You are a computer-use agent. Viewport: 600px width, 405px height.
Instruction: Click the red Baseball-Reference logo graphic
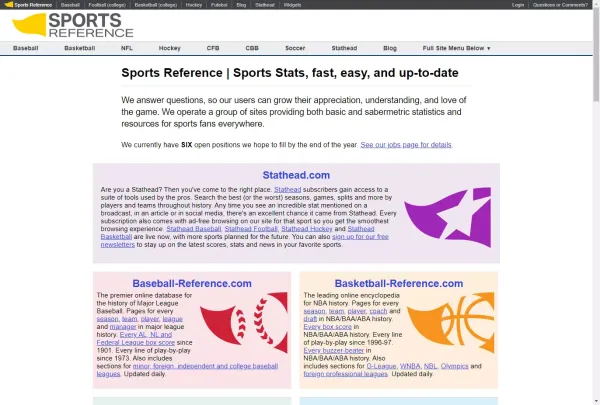click(x=244, y=322)
